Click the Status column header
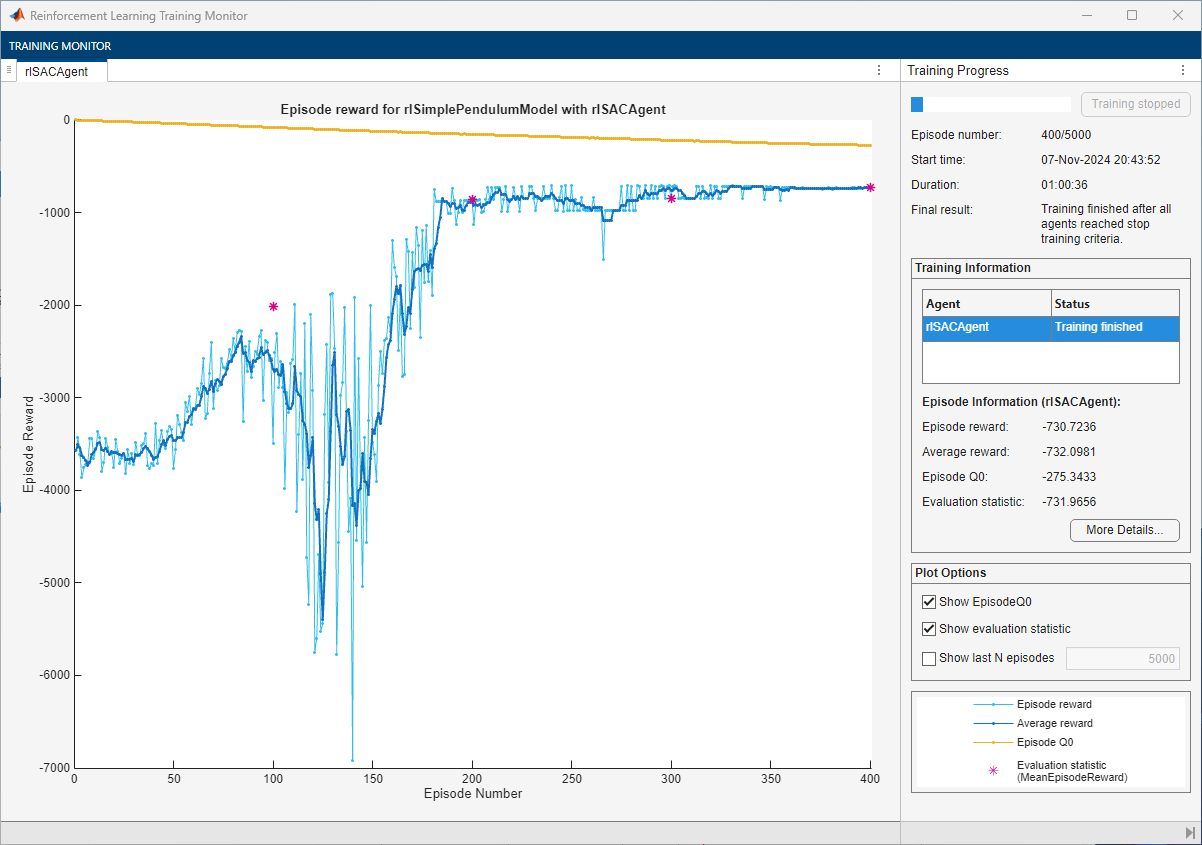The height and width of the screenshot is (845, 1202). point(1114,303)
